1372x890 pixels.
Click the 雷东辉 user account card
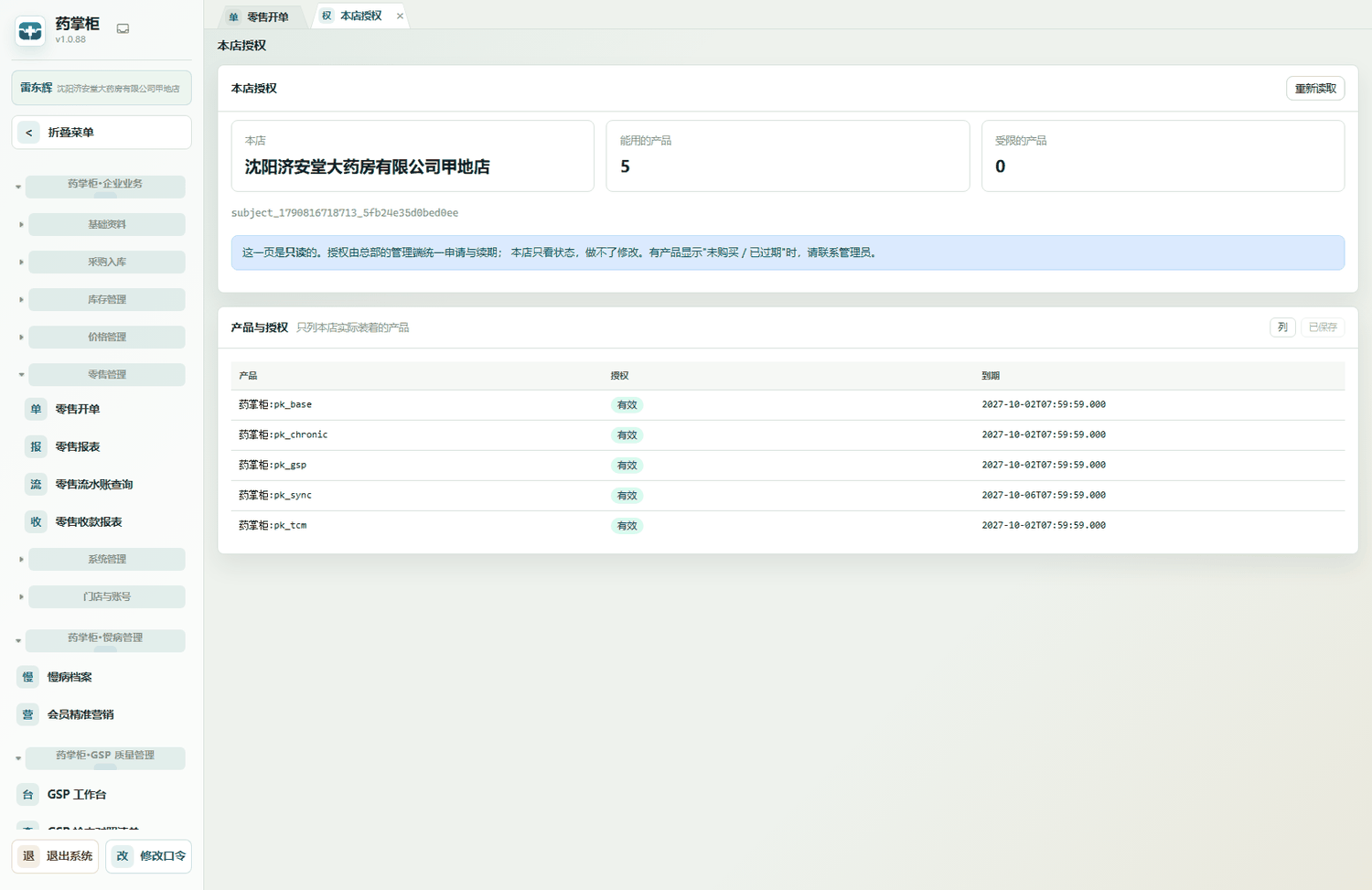point(102,88)
